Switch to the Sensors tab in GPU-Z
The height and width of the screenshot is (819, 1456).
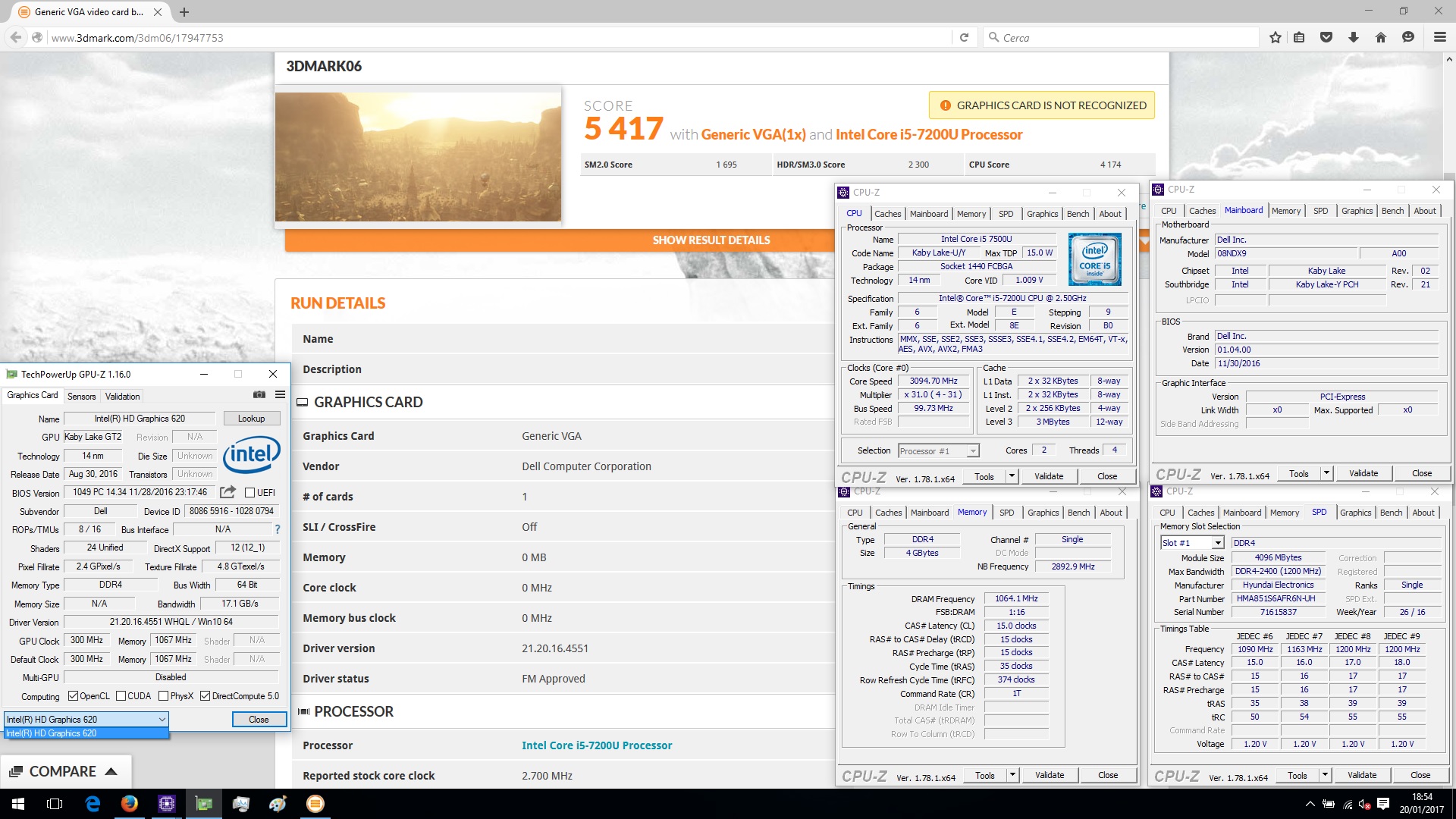coord(82,396)
